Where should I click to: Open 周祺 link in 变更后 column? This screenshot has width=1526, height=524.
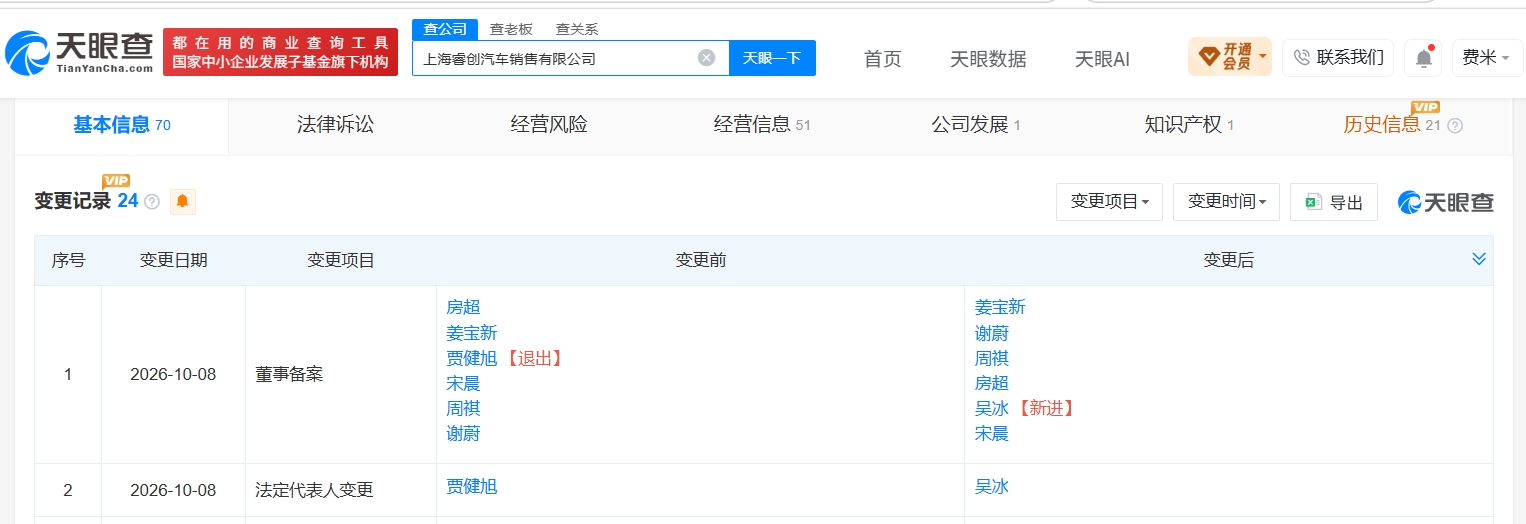pyautogui.click(x=992, y=358)
